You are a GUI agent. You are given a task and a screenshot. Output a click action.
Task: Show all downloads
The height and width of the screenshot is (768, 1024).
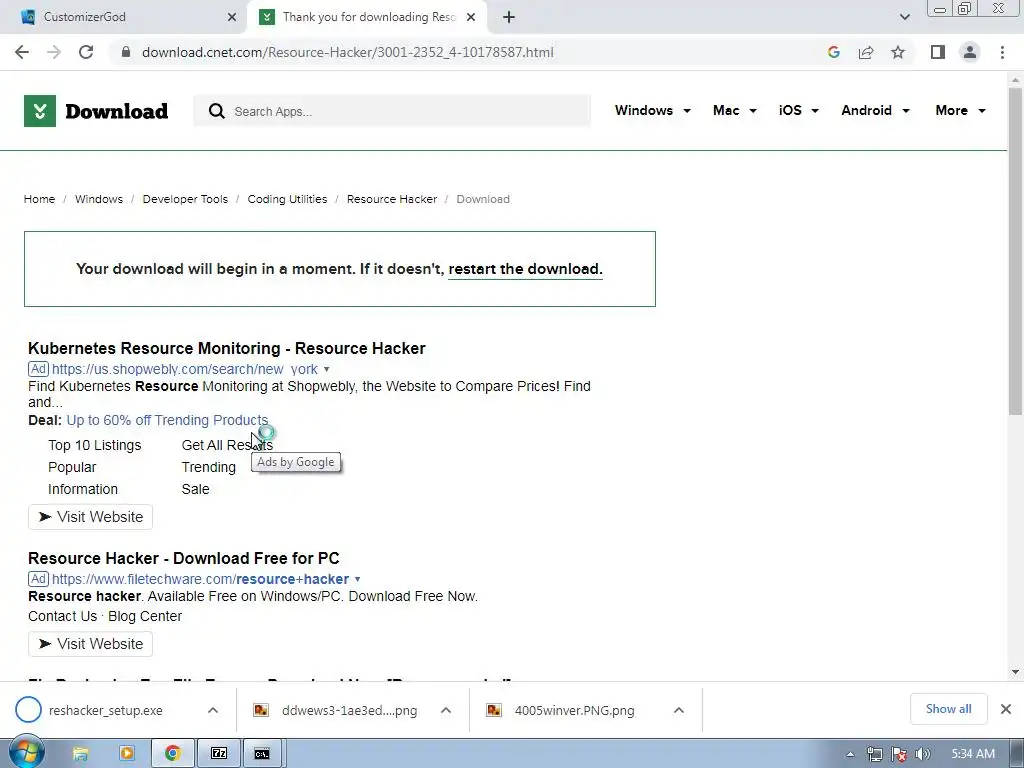click(x=948, y=709)
